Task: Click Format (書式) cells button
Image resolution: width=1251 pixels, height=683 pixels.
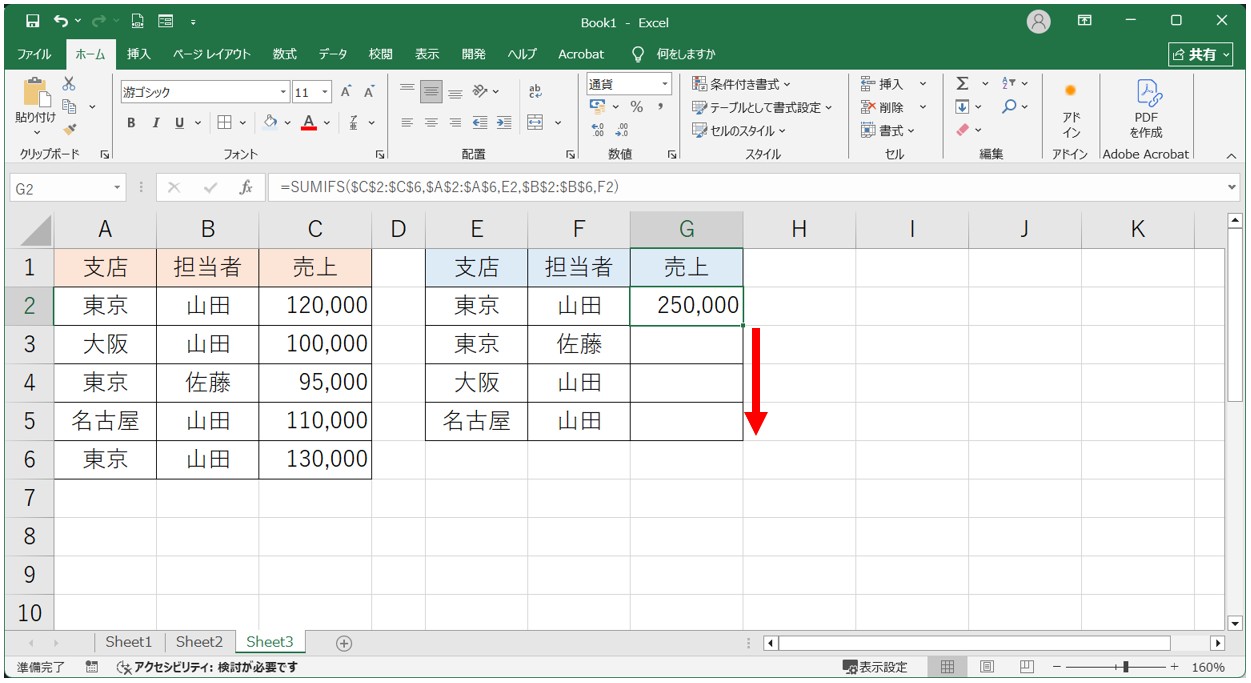Action: point(889,130)
